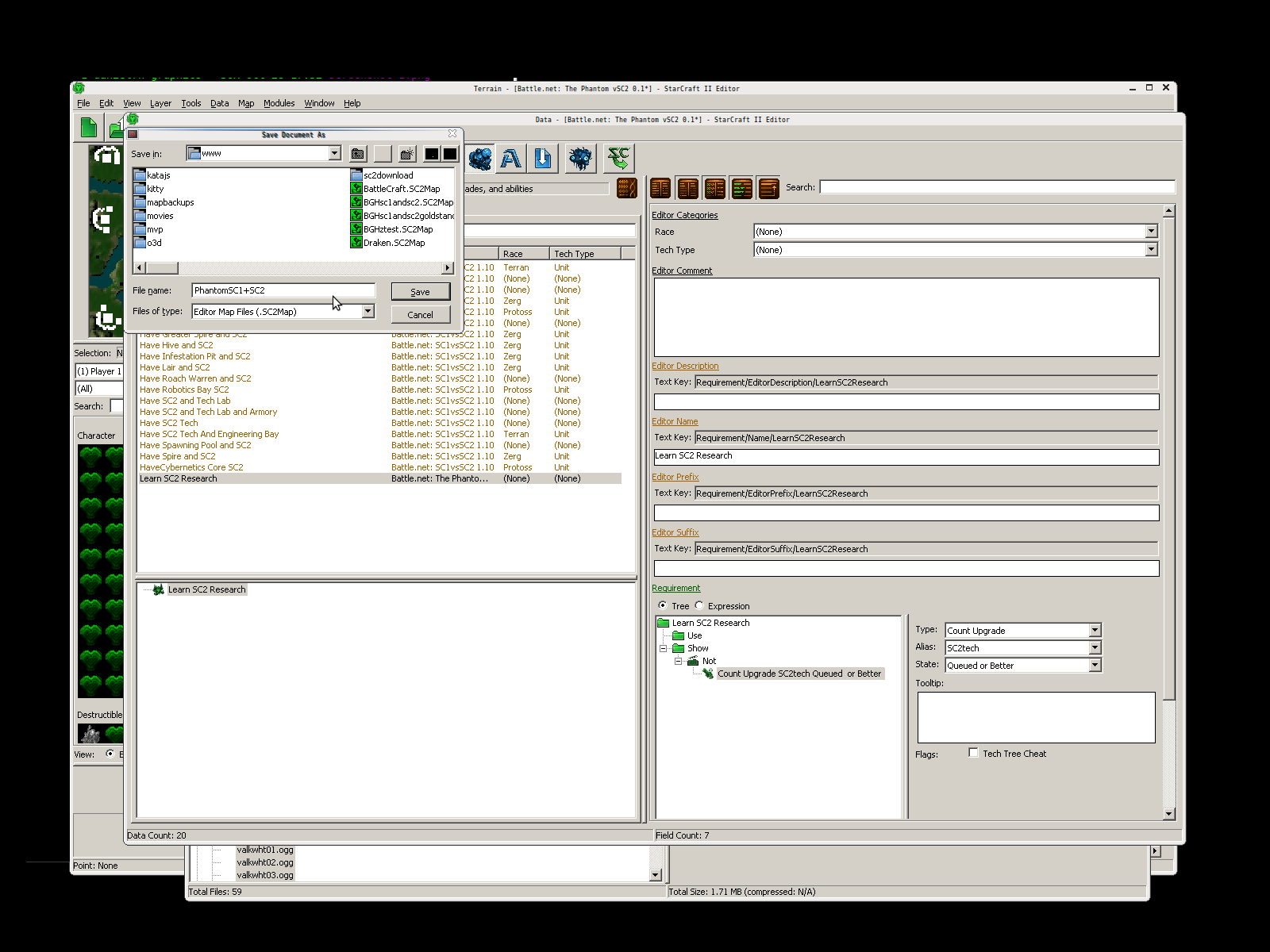Click the blue download arrow toolbar icon
Image resolution: width=1270 pixels, height=952 pixels.
click(x=543, y=159)
